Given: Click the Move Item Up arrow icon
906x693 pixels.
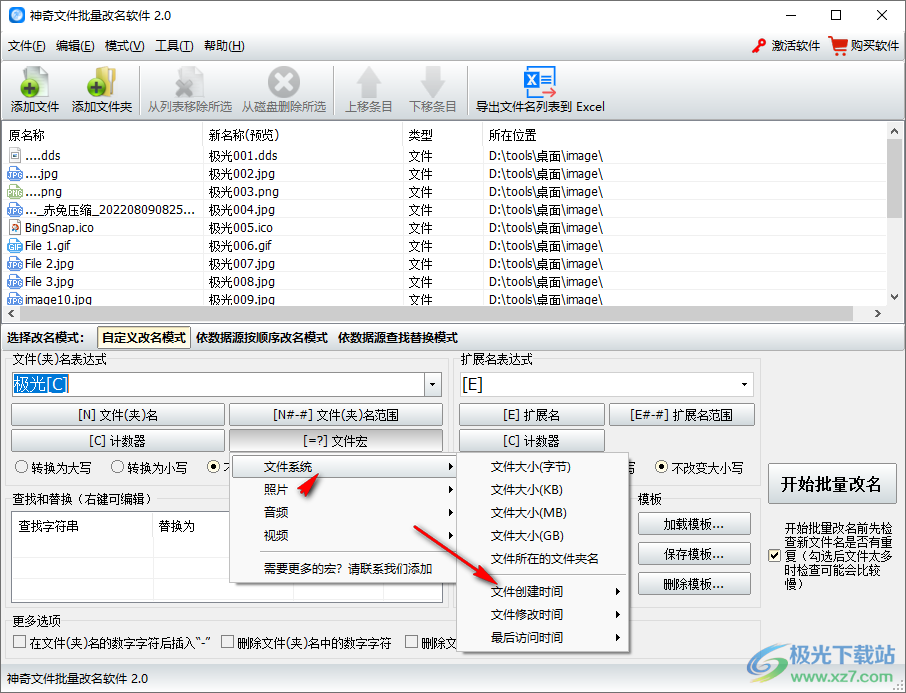Looking at the screenshot, I should coord(369,83).
